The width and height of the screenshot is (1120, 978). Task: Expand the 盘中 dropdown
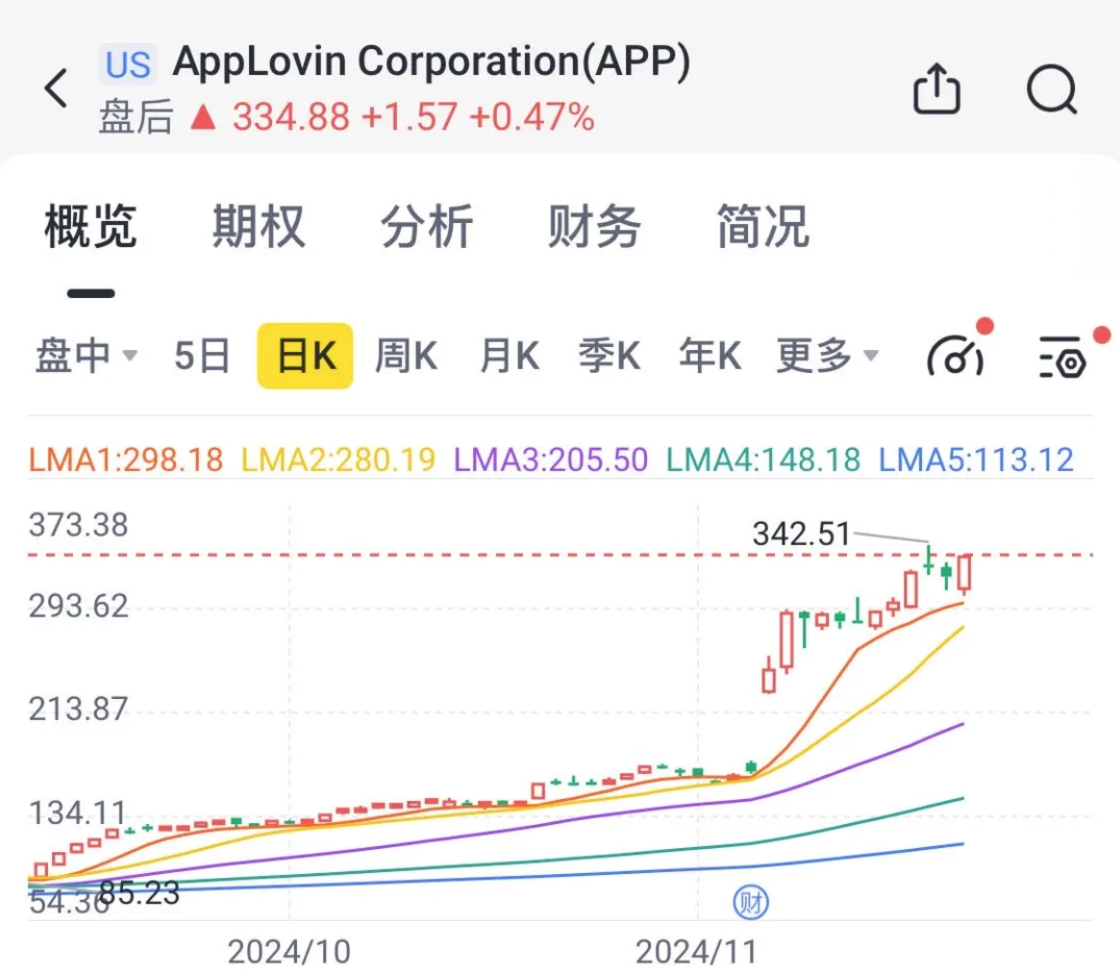pos(86,356)
